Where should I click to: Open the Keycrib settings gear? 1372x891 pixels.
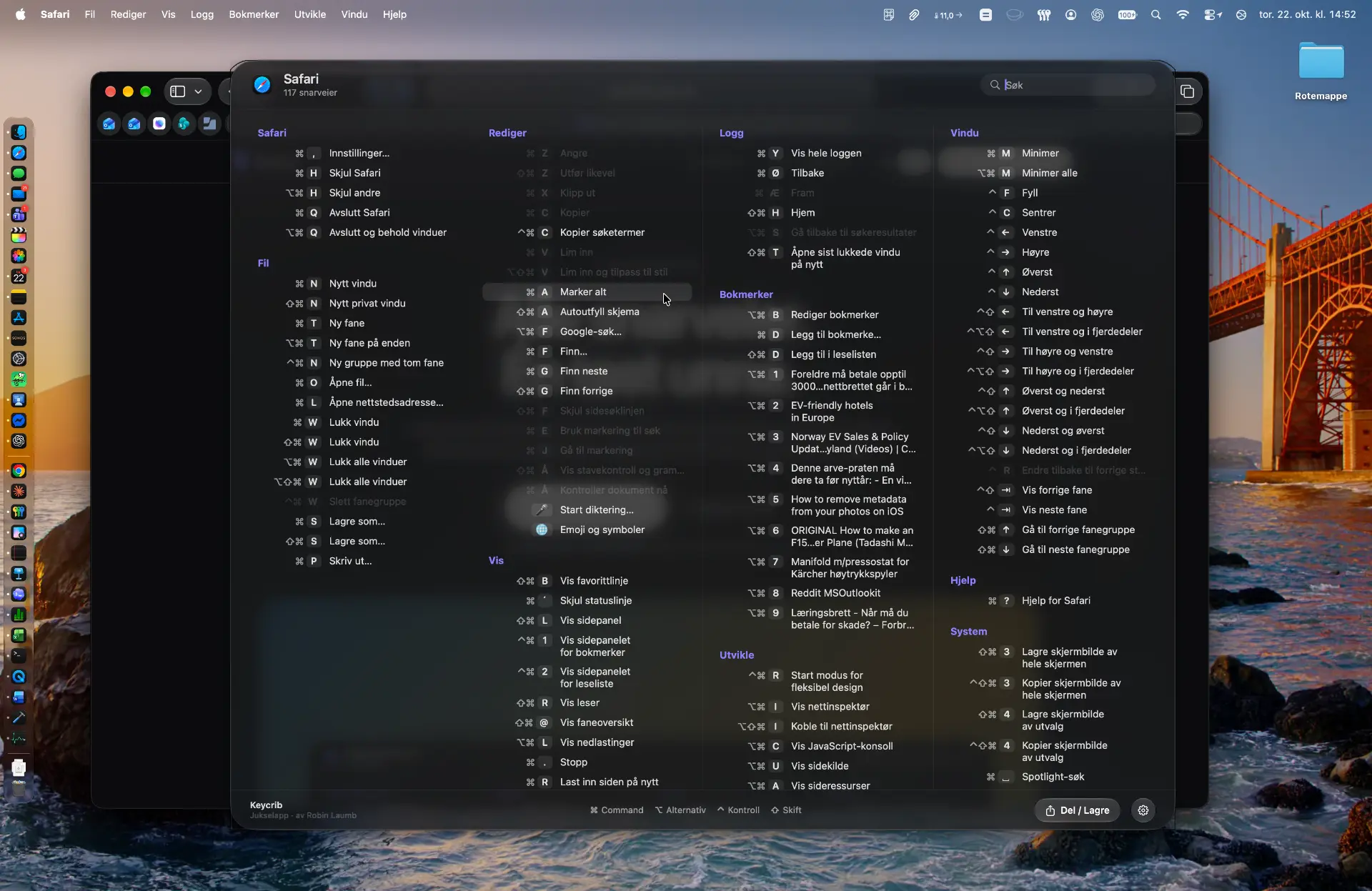pyautogui.click(x=1143, y=810)
